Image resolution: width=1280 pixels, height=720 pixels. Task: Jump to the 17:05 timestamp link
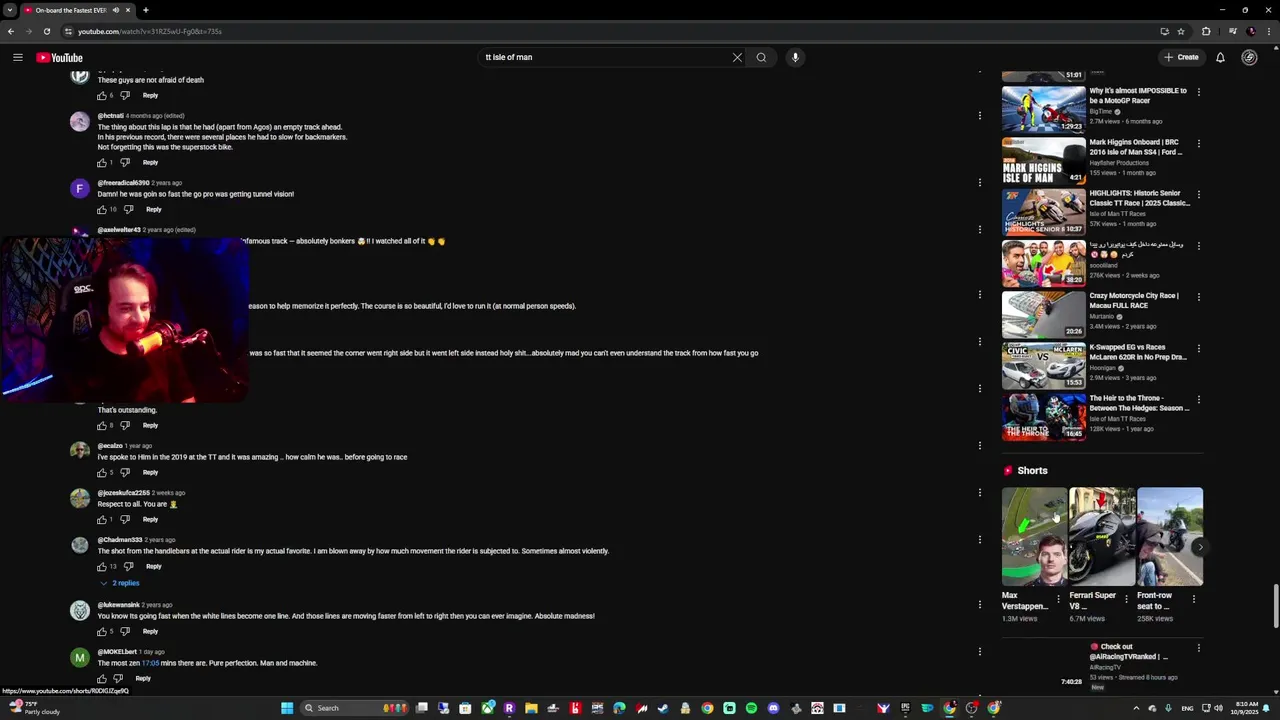[x=150, y=663]
